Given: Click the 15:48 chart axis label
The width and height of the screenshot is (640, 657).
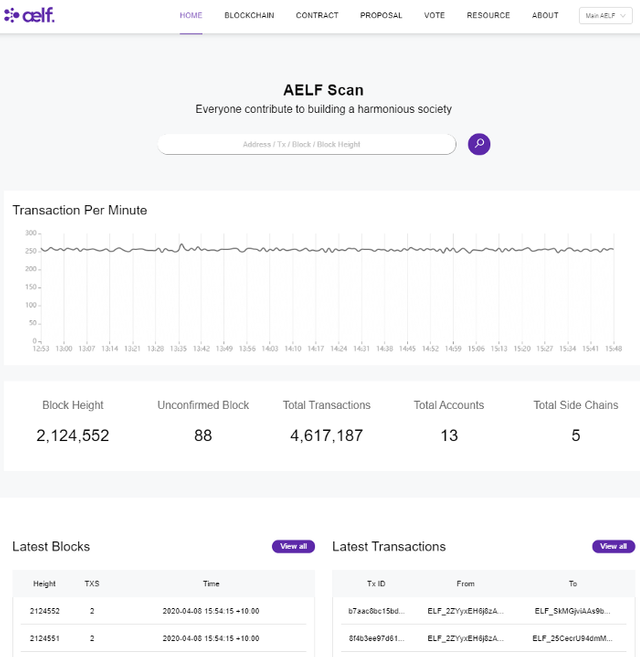Looking at the screenshot, I should 614,349.
